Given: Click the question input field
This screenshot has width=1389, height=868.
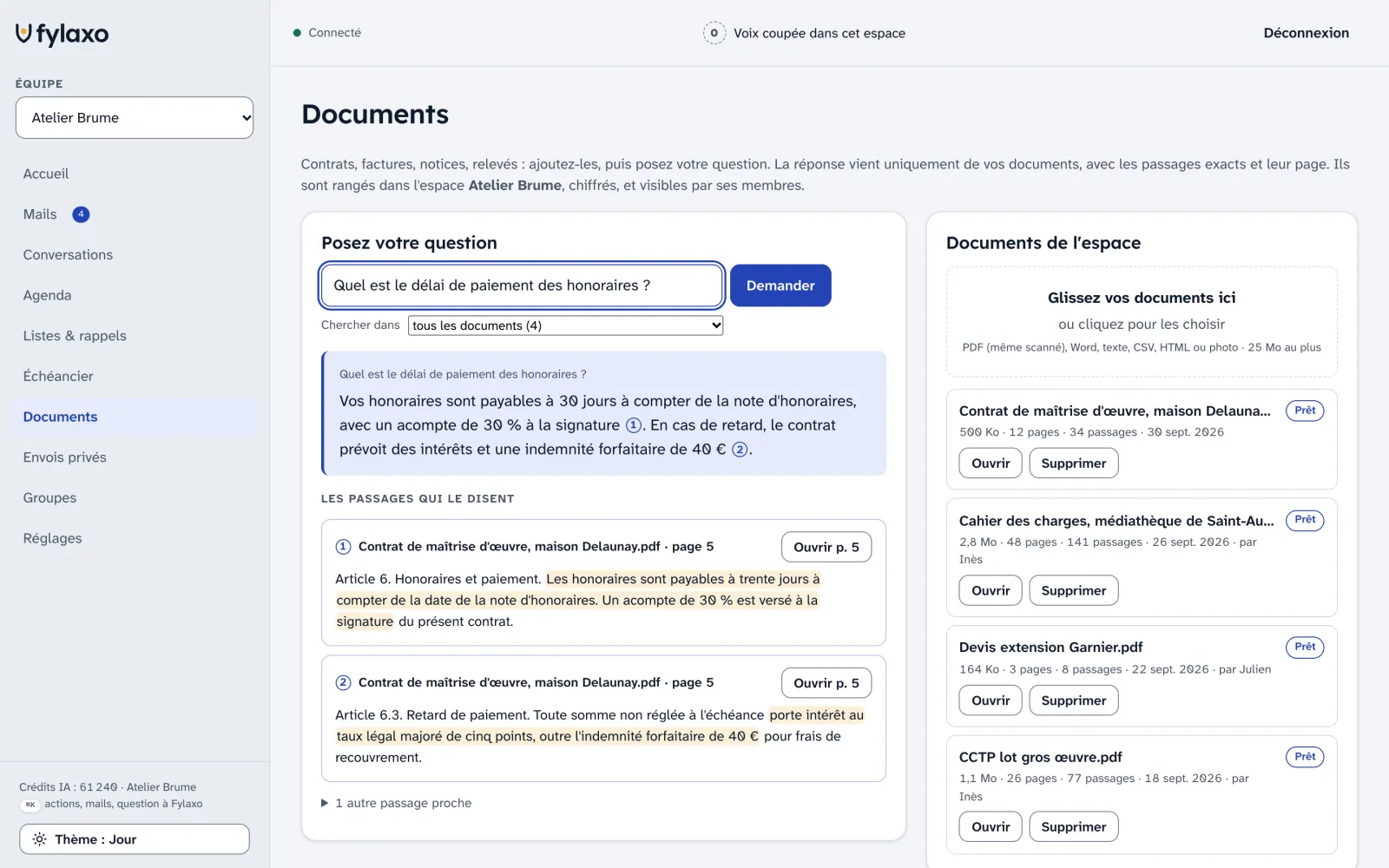Looking at the screenshot, I should point(522,286).
